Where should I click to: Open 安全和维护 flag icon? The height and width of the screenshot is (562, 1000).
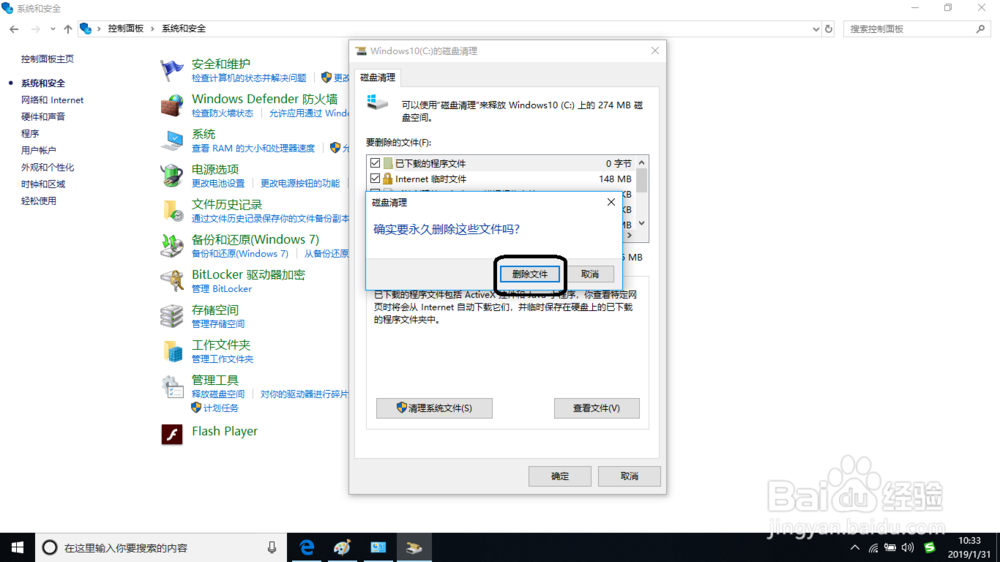point(172,70)
